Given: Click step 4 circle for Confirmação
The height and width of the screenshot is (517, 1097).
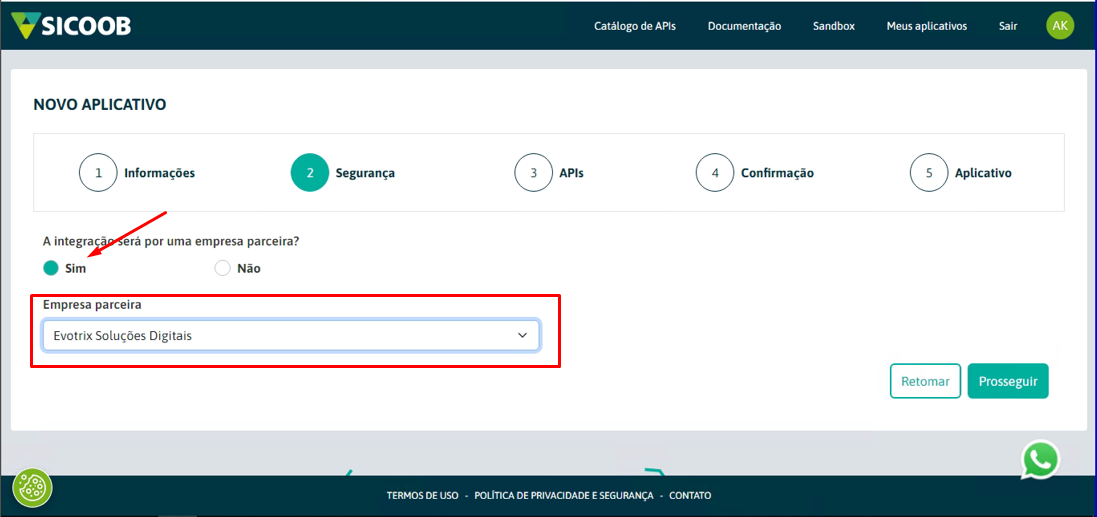Looking at the screenshot, I should click(714, 173).
